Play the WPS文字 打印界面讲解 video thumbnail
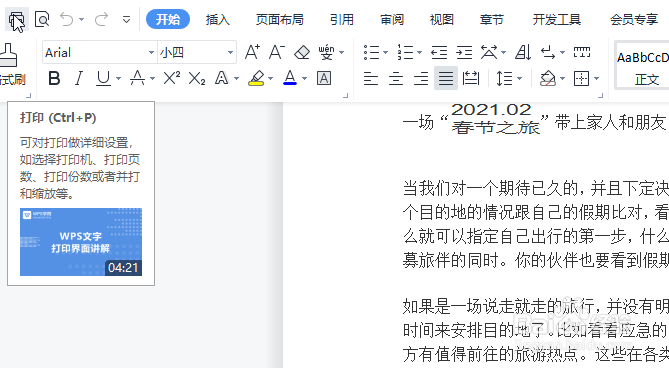Screen dimensions: 669x368 pos(81,242)
